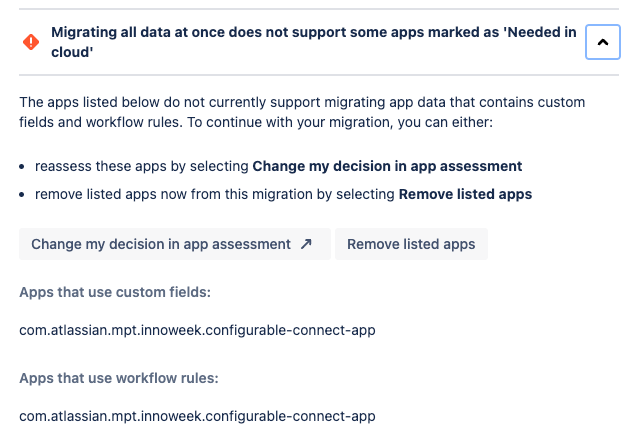The image size is (635, 447).
Task: Click the external link arrow icon
Action: [x=307, y=244]
